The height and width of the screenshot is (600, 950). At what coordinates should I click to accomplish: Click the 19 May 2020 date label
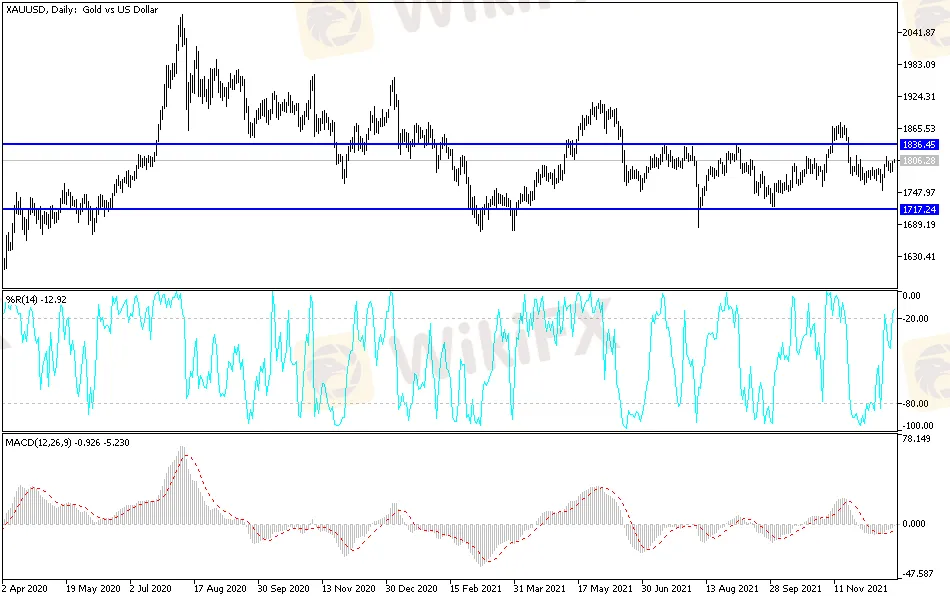point(93,588)
